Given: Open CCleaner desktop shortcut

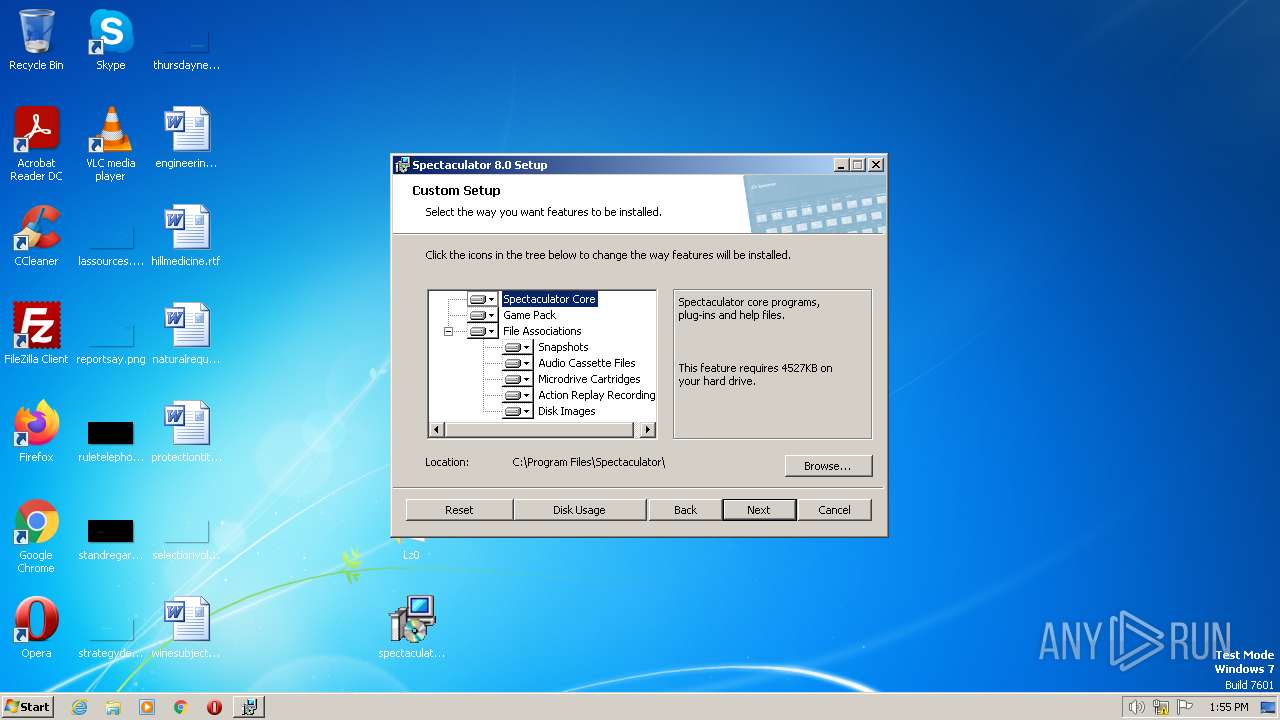Looking at the screenshot, I should click(36, 237).
